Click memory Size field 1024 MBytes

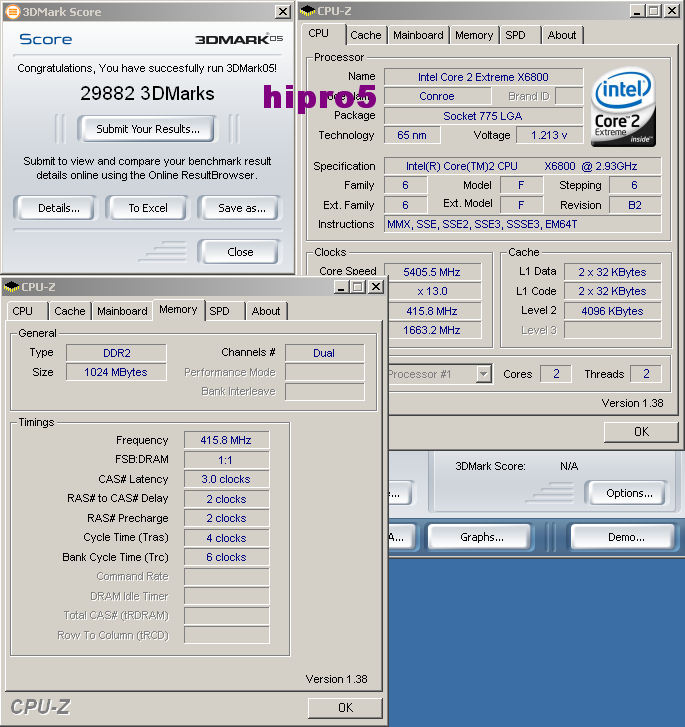[116, 372]
